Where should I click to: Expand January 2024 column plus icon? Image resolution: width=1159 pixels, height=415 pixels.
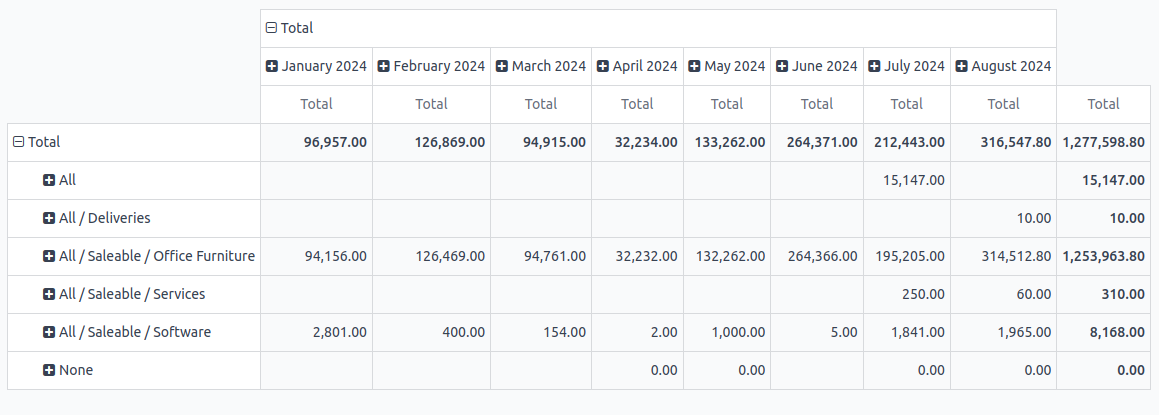coord(272,66)
